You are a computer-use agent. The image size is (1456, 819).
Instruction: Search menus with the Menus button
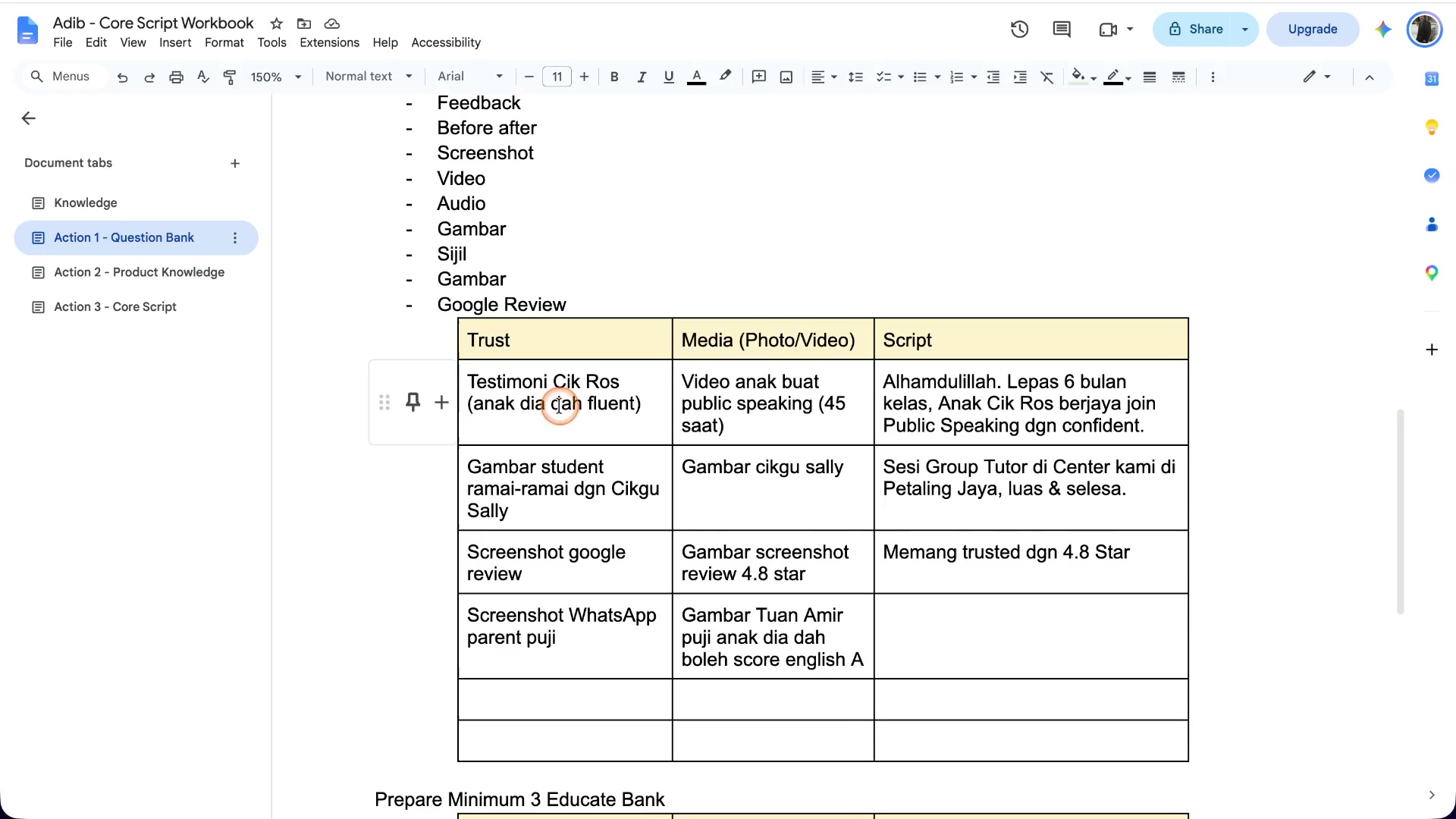(61, 77)
